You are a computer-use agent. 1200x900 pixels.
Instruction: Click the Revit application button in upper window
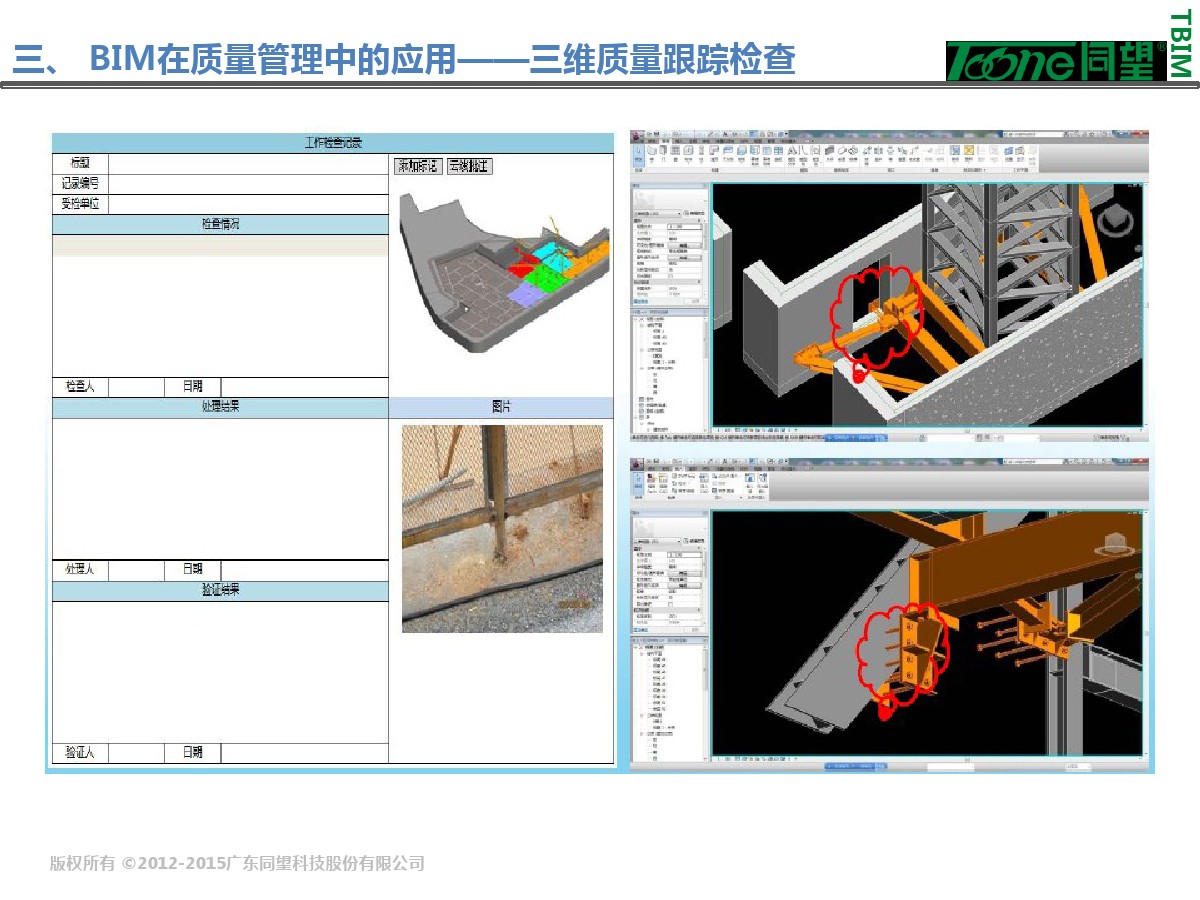pyautogui.click(x=637, y=135)
